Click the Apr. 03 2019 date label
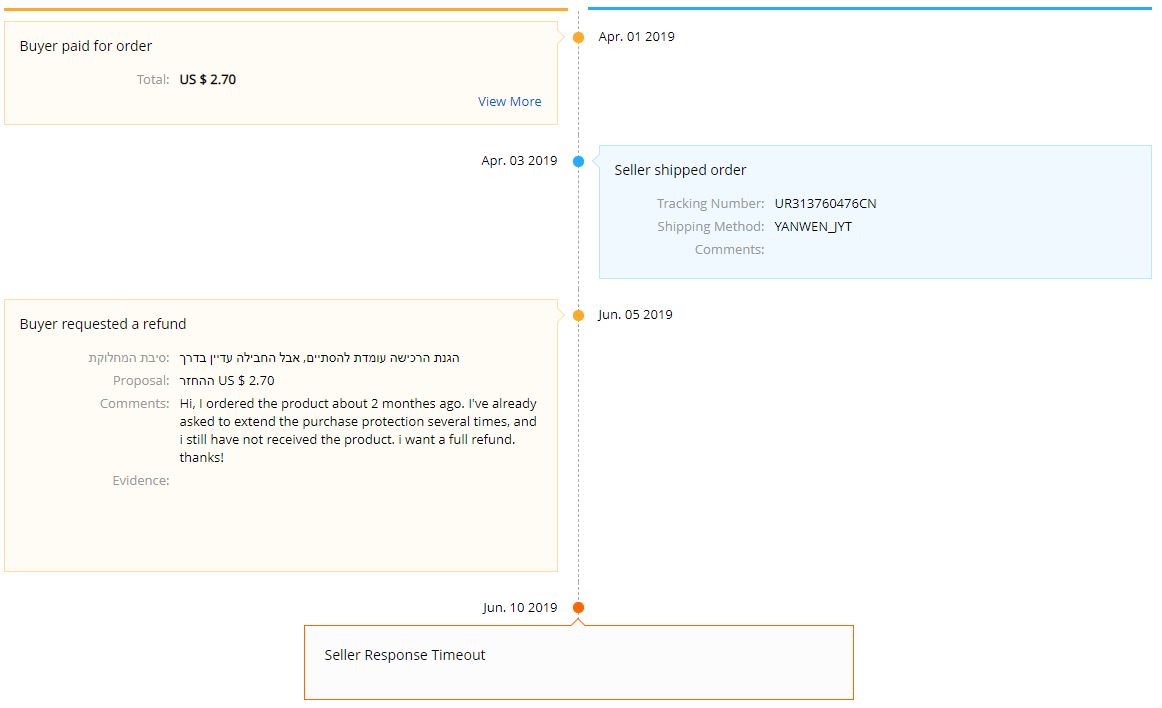 click(519, 161)
